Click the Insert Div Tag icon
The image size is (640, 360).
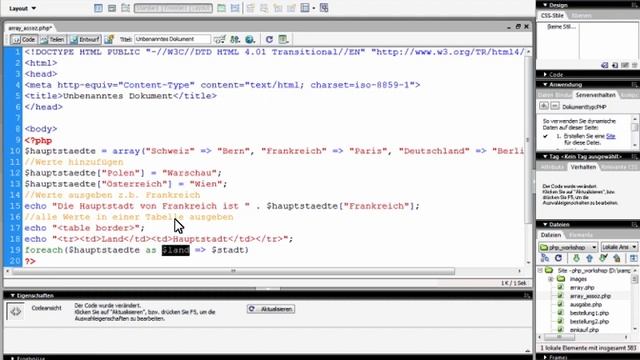(x=112, y=8)
